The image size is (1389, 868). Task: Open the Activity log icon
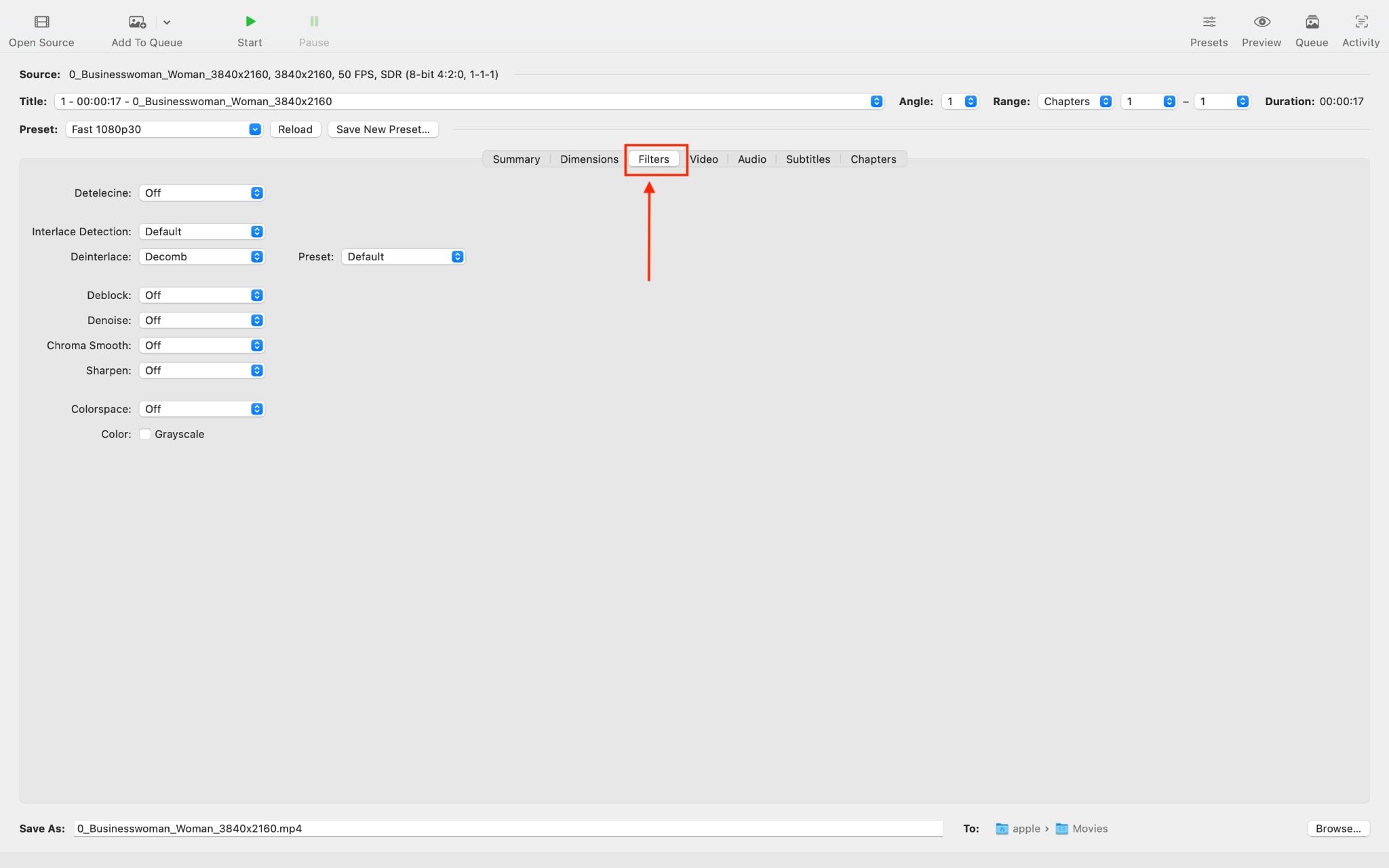[x=1361, y=22]
